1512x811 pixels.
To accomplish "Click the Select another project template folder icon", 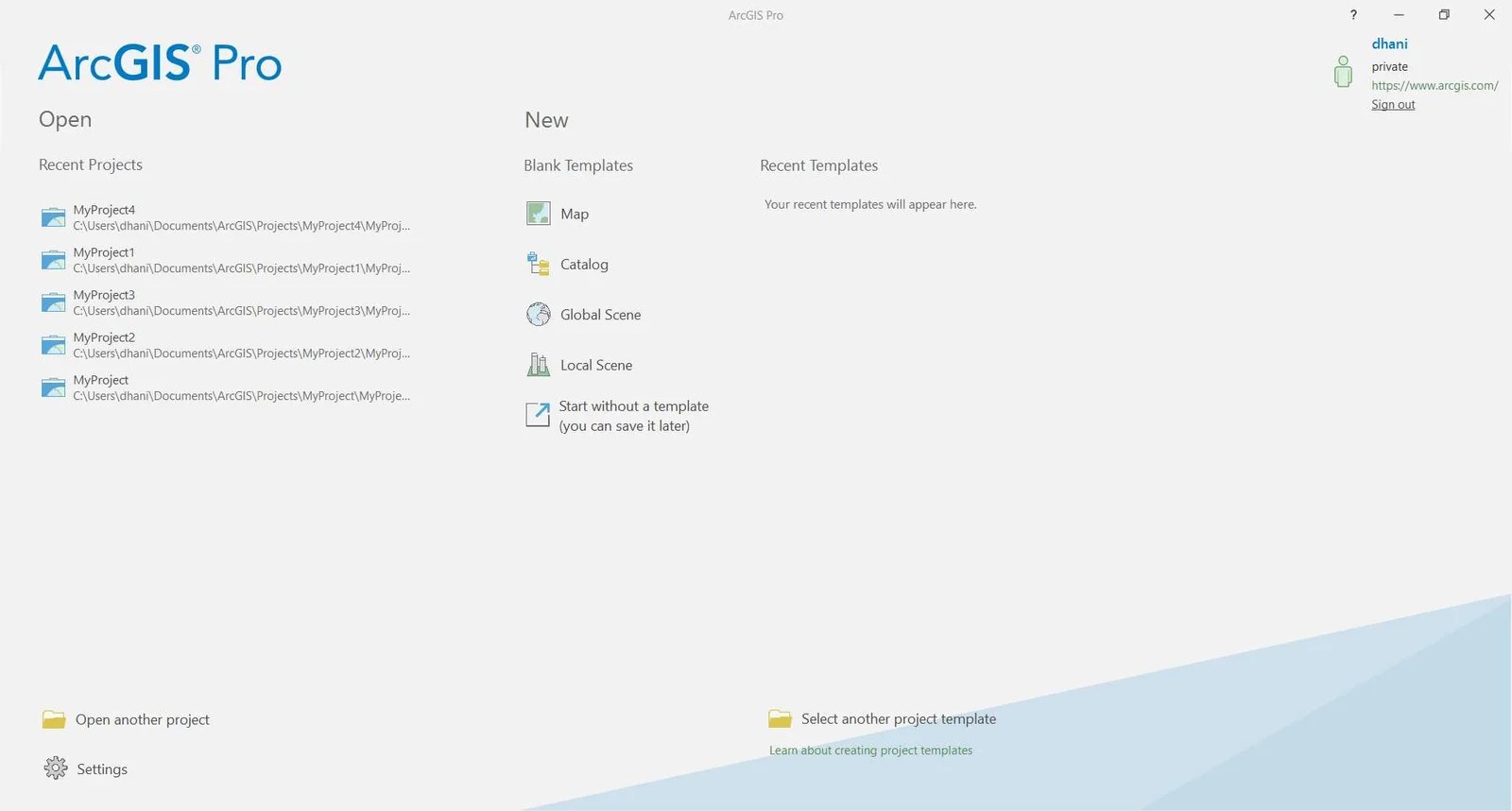I will click(780, 718).
